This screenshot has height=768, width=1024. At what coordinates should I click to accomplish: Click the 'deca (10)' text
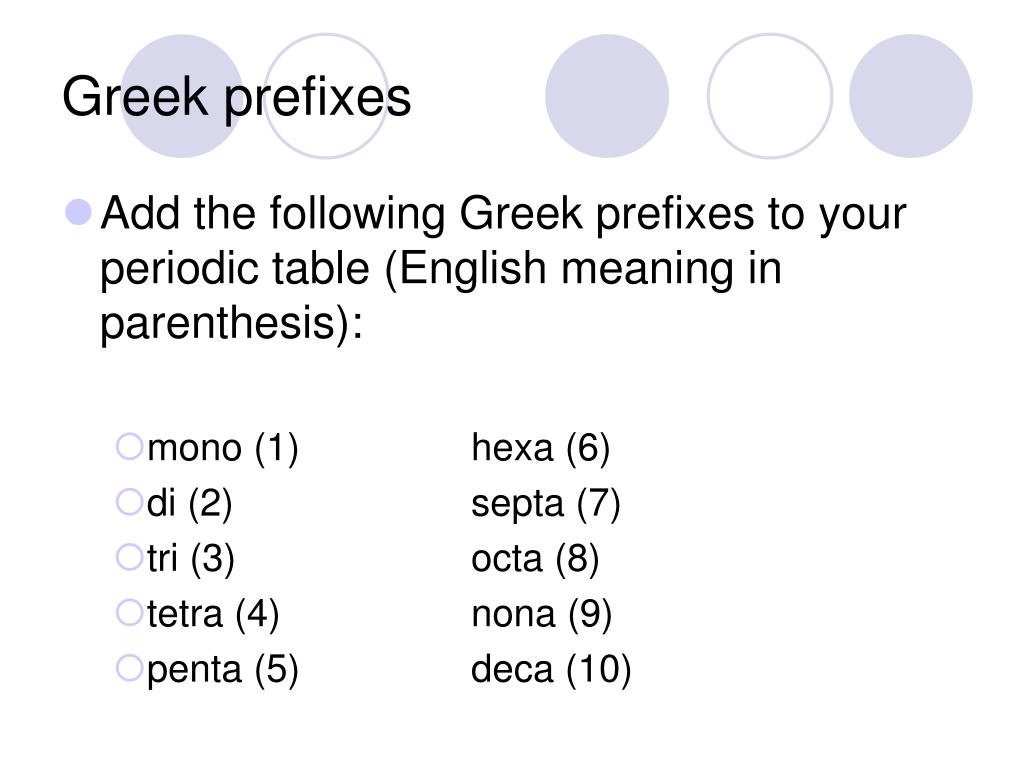pos(551,669)
